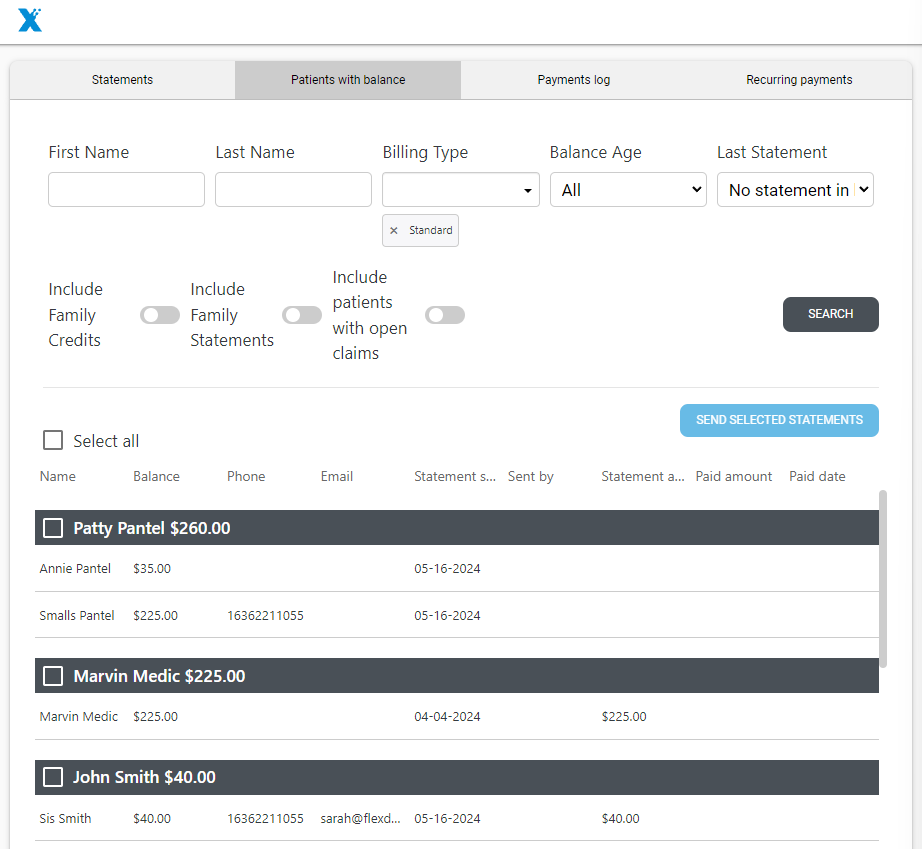Click the Email column header
The width and height of the screenshot is (922, 849).
tap(337, 476)
